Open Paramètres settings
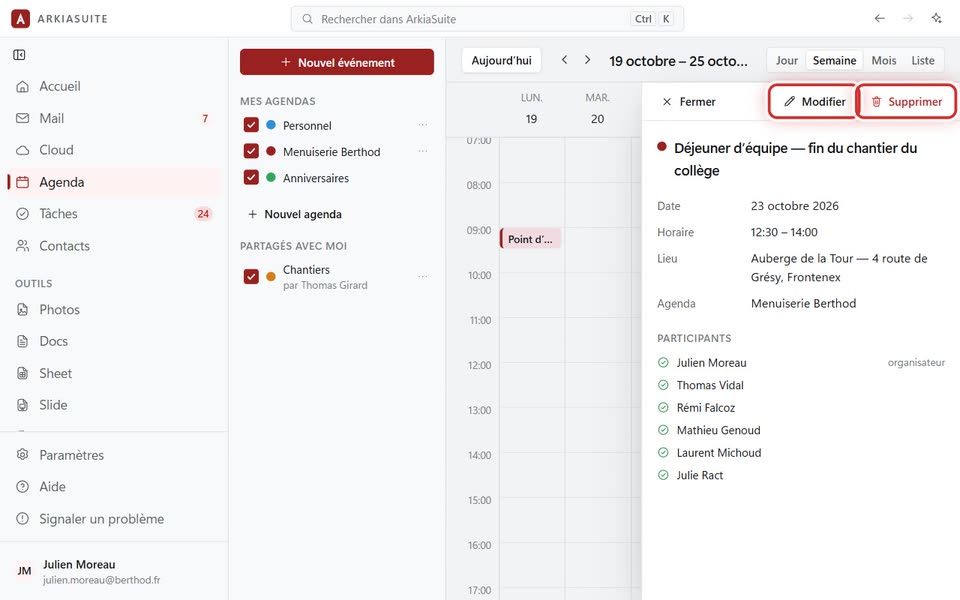Viewport: 960px width, 600px height. 114,455
